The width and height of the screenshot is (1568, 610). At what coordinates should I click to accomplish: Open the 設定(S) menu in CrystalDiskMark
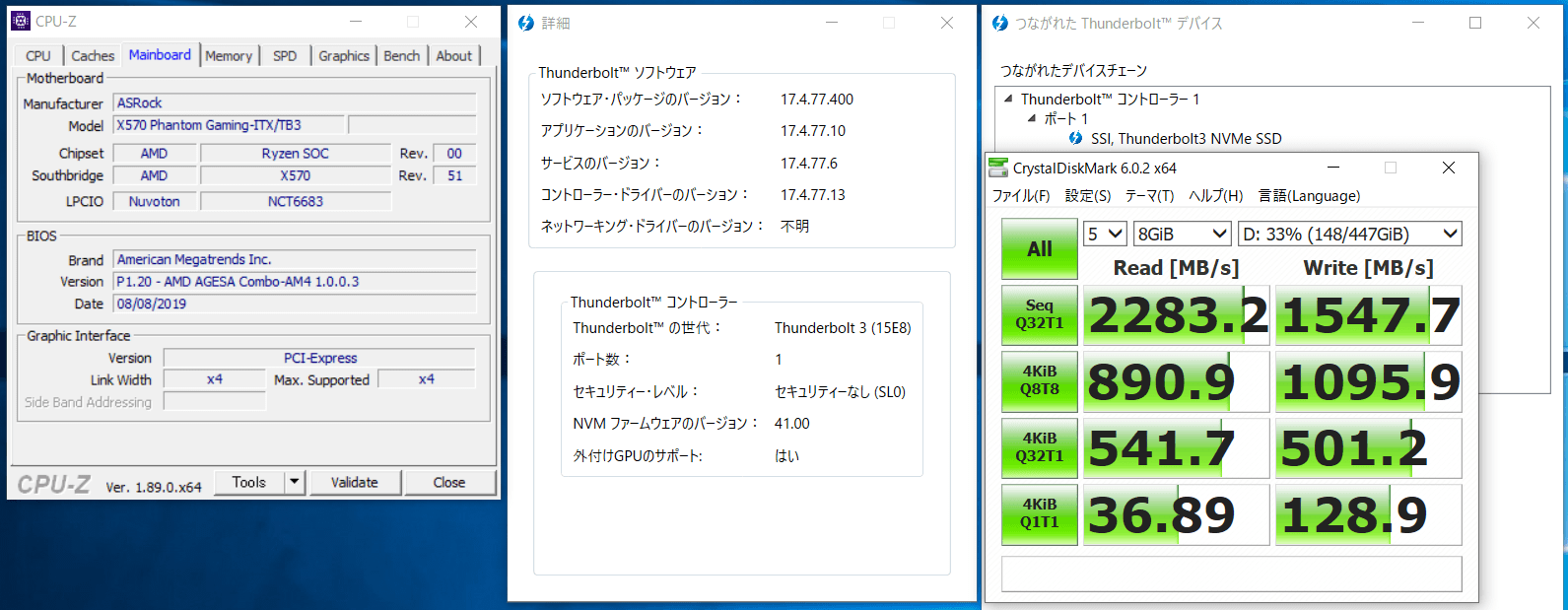click(1088, 196)
